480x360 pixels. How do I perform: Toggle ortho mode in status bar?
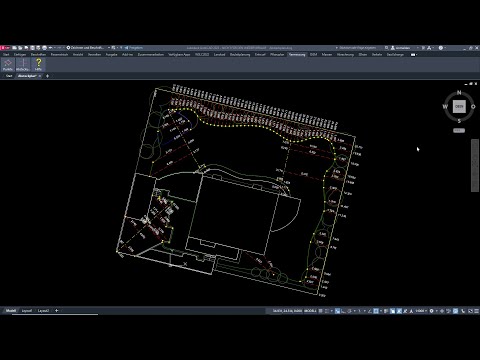pos(343,311)
